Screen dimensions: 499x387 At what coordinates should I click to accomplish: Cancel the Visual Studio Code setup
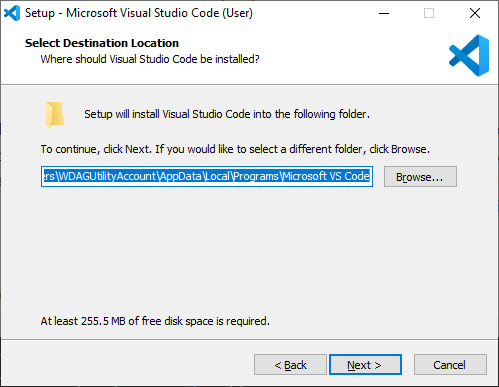tap(450, 365)
